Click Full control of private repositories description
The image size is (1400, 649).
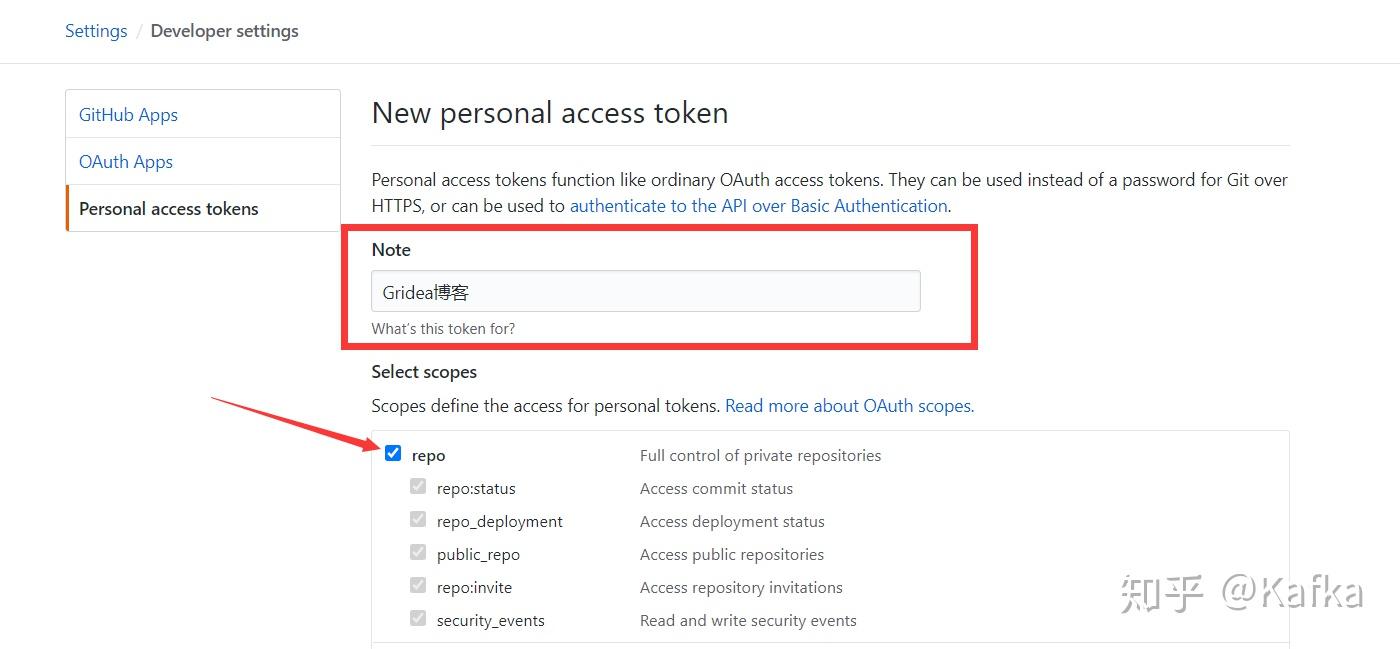click(760, 454)
